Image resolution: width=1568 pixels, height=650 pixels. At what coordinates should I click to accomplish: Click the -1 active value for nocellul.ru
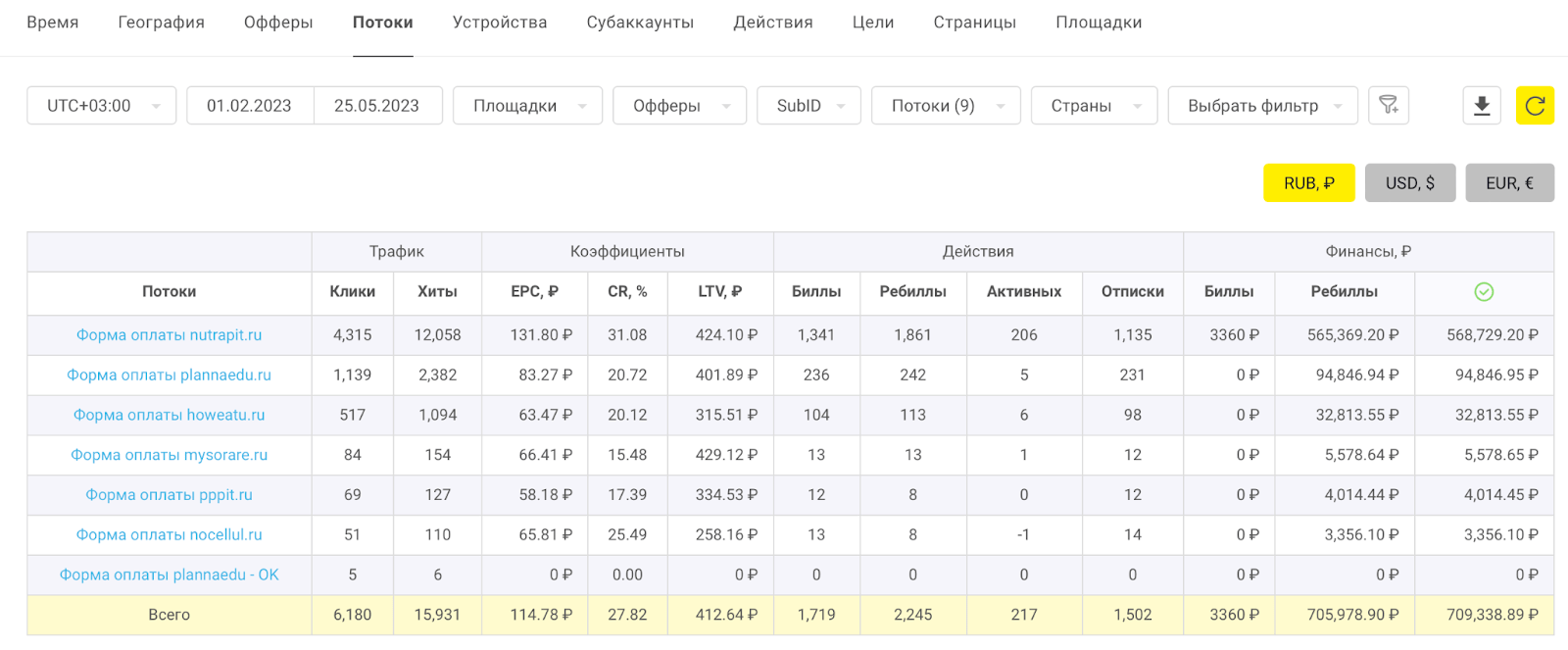pyautogui.click(x=1024, y=534)
